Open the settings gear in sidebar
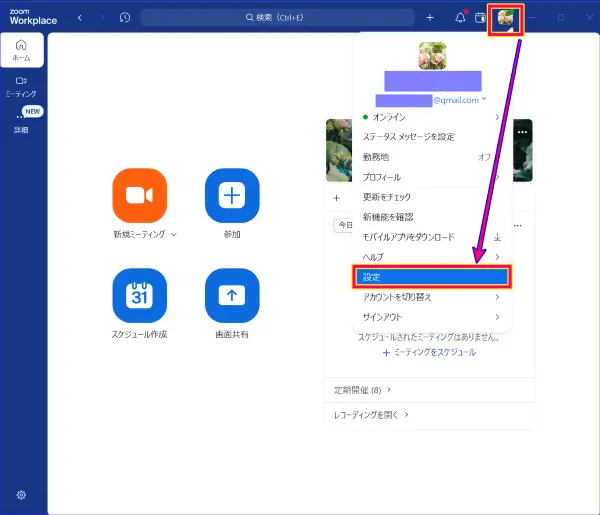 click(21, 495)
